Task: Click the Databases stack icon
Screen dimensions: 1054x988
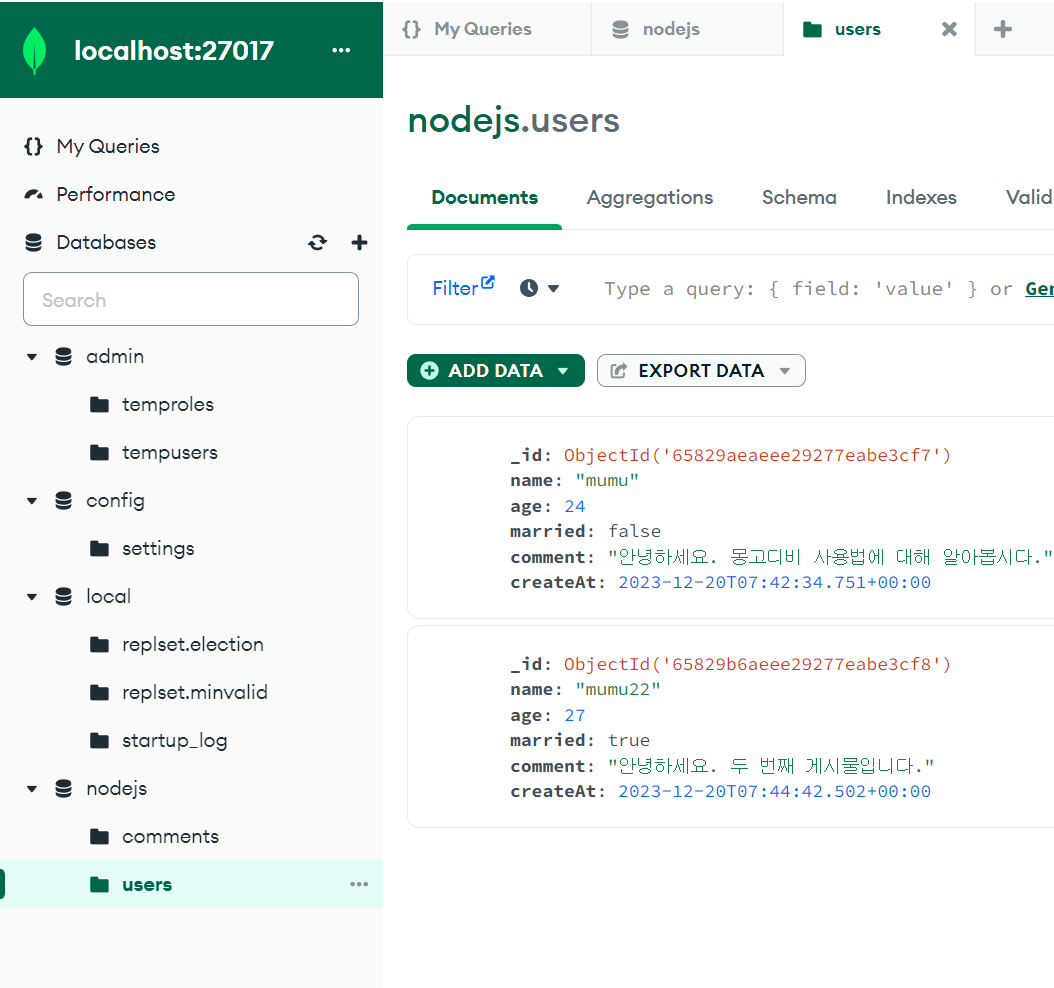Action: tap(34, 243)
